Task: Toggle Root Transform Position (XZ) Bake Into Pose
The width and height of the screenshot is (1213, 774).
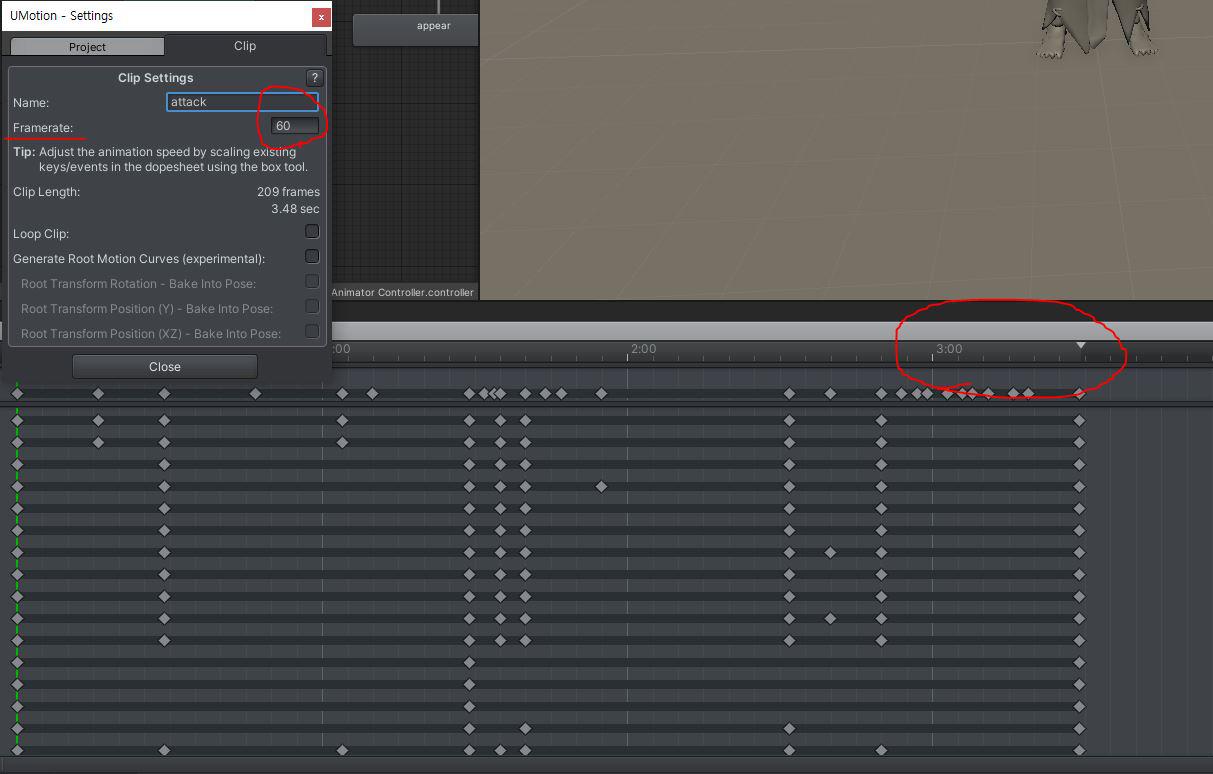Action: coord(312,331)
